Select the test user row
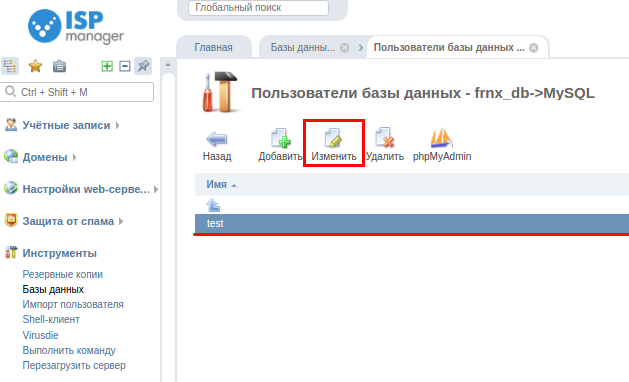The width and height of the screenshot is (629, 382). (412, 224)
